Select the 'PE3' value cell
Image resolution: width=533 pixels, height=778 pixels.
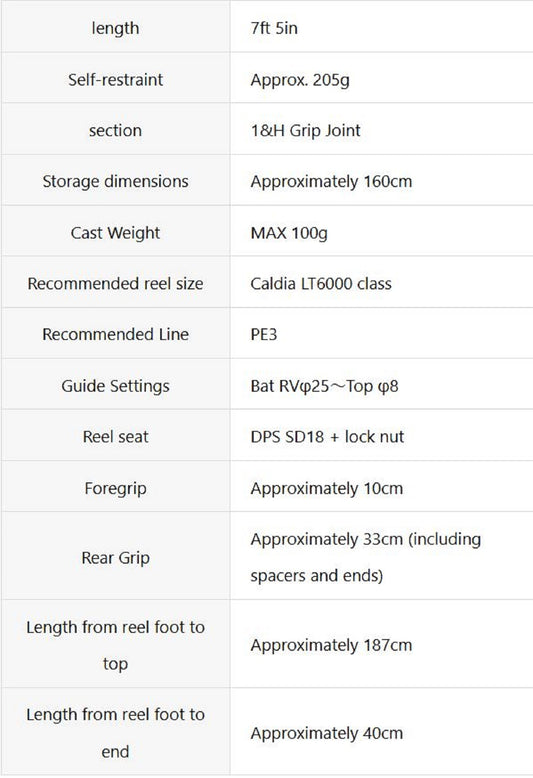click(382, 334)
